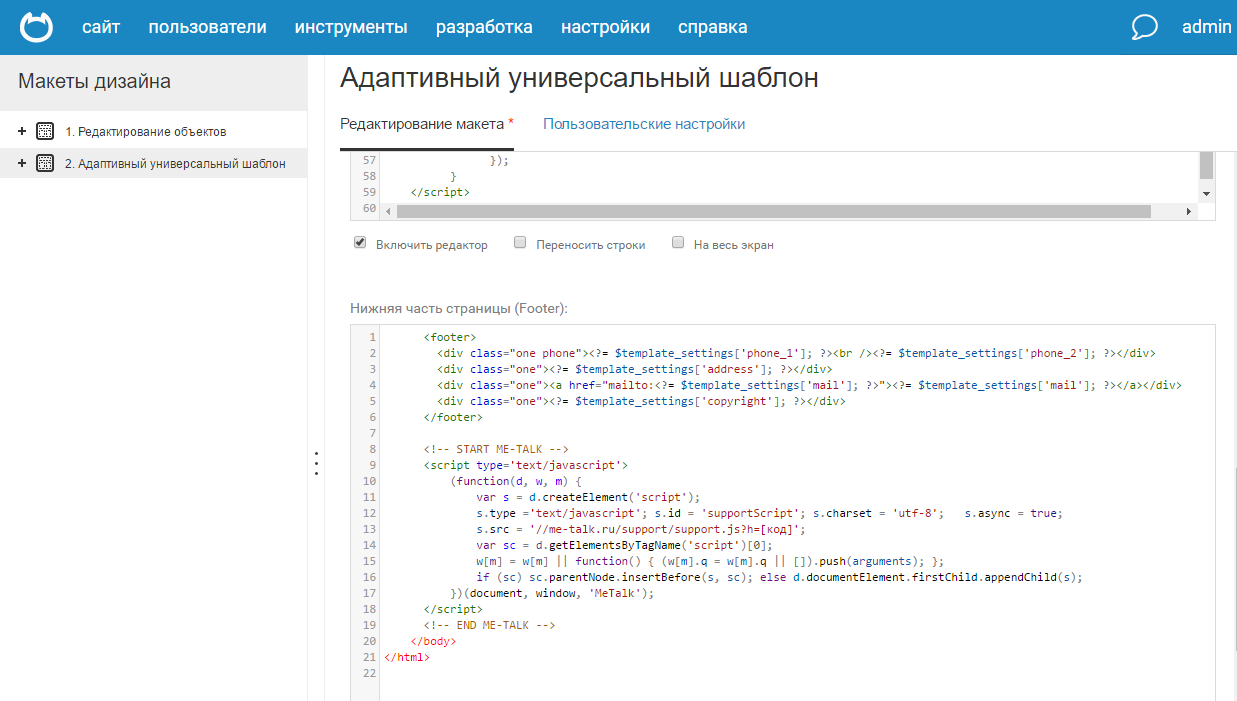Open the настройки top menu
The image size is (1237, 701).
point(605,27)
